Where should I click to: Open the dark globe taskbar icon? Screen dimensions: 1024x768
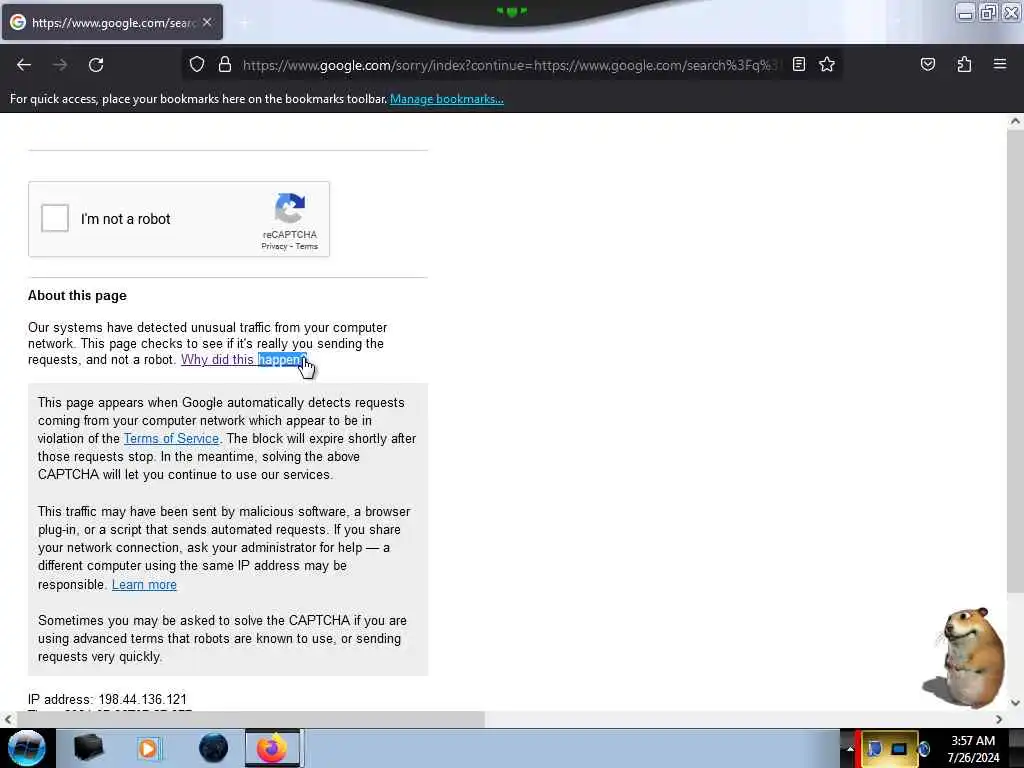213,748
